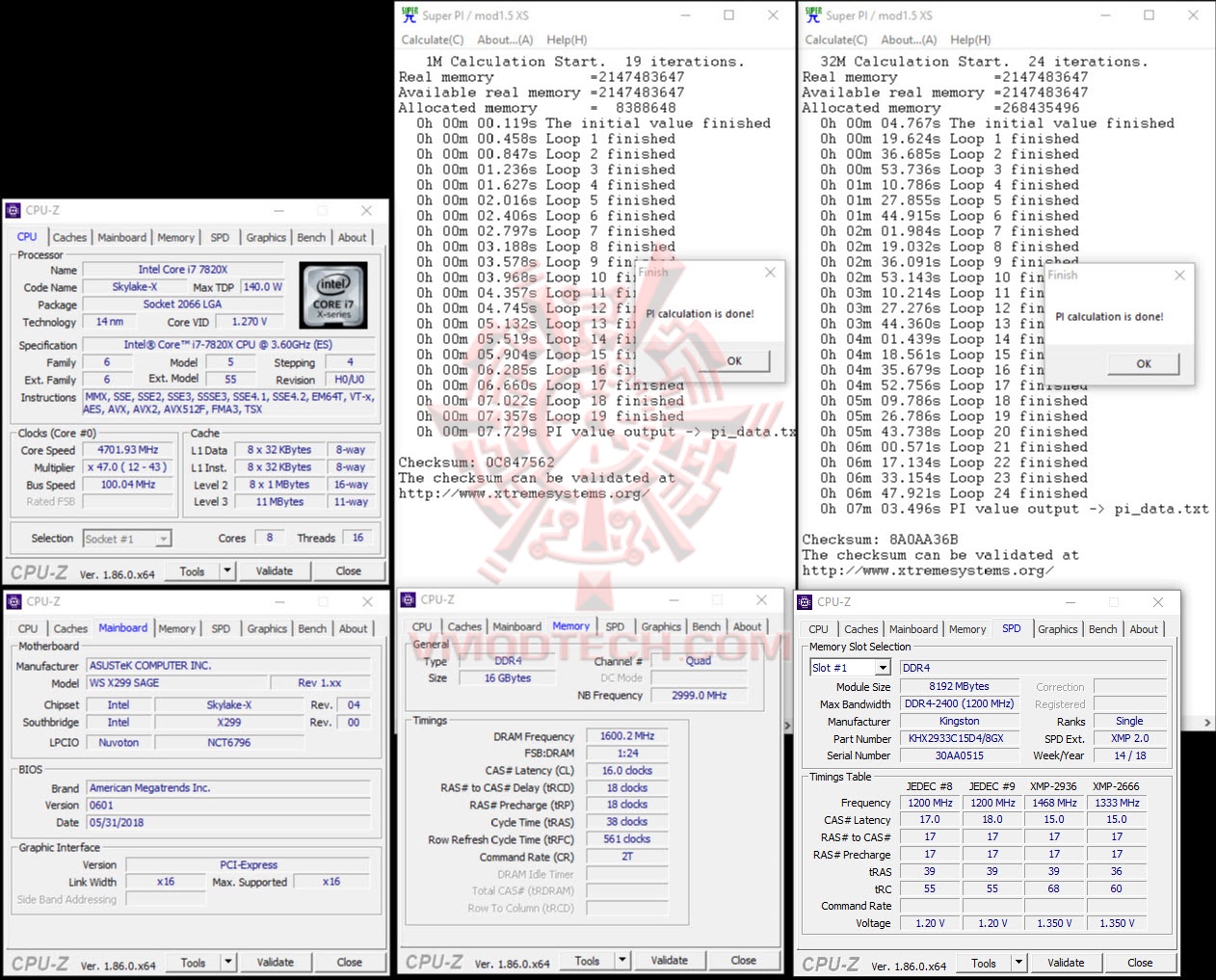
Task: Select CPU tab in Memory window
Action: (x=422, y=626)
